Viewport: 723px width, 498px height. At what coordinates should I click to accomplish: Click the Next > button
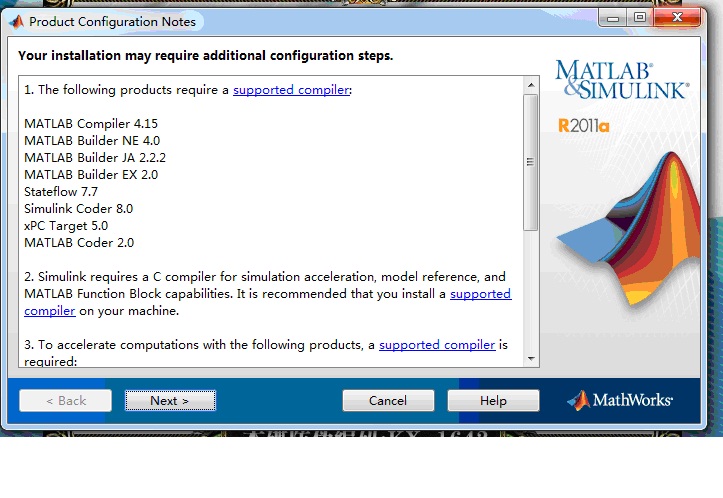pyautogui.click(x=170, y=400)
